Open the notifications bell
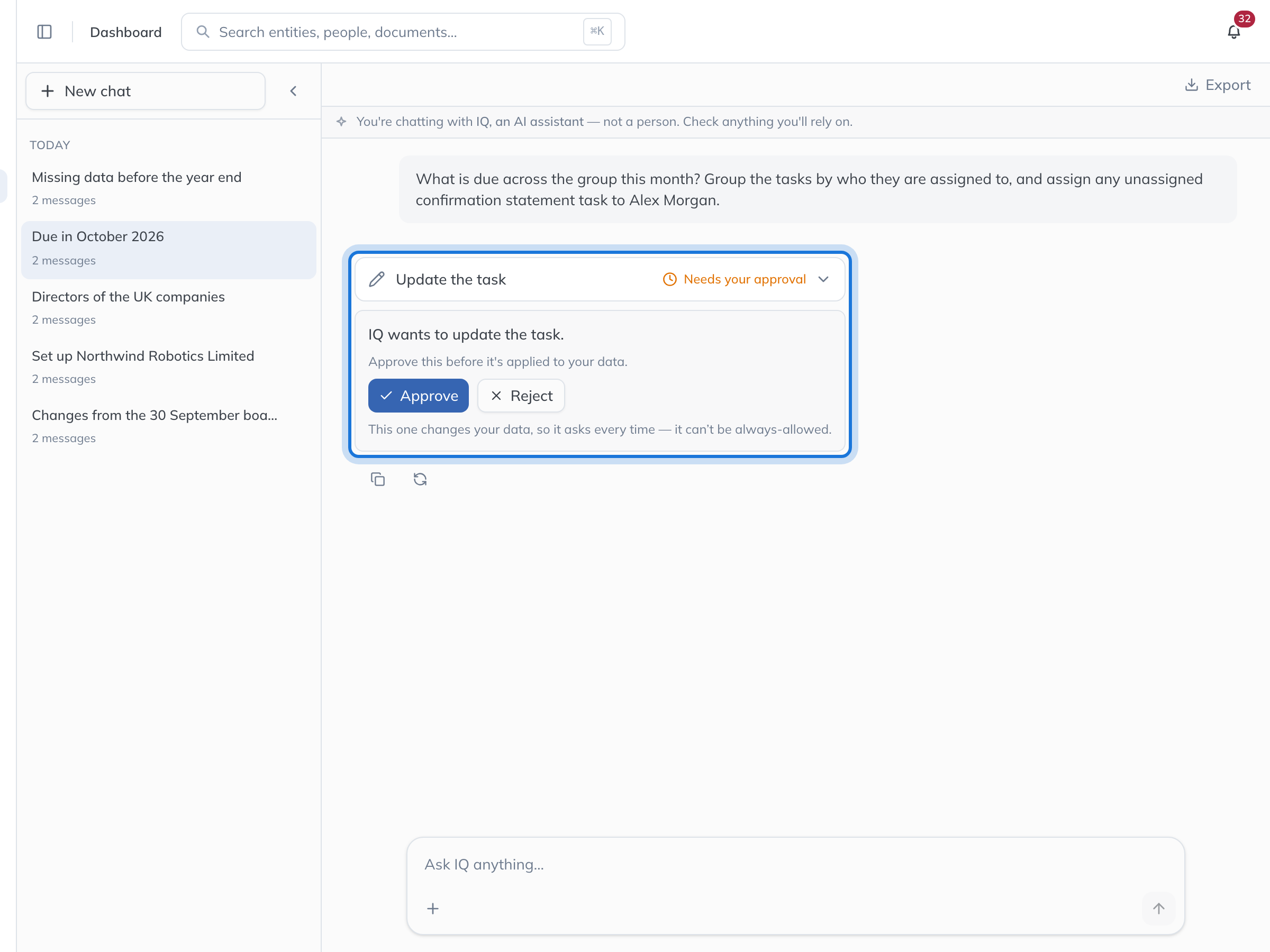1270x952 pixels. [1233, 32]
